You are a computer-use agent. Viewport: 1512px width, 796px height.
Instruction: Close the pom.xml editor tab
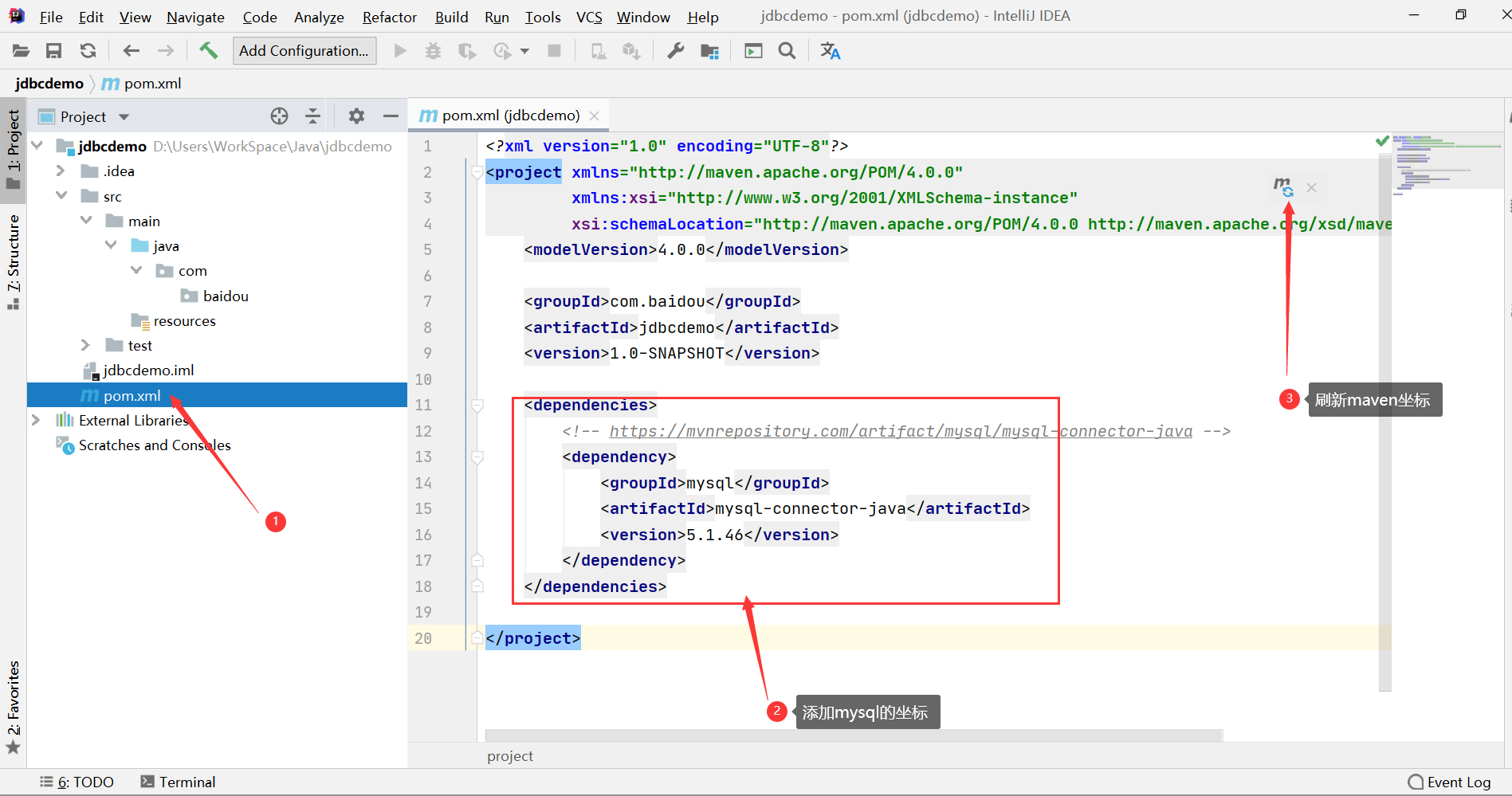click(x=594, y=116)
